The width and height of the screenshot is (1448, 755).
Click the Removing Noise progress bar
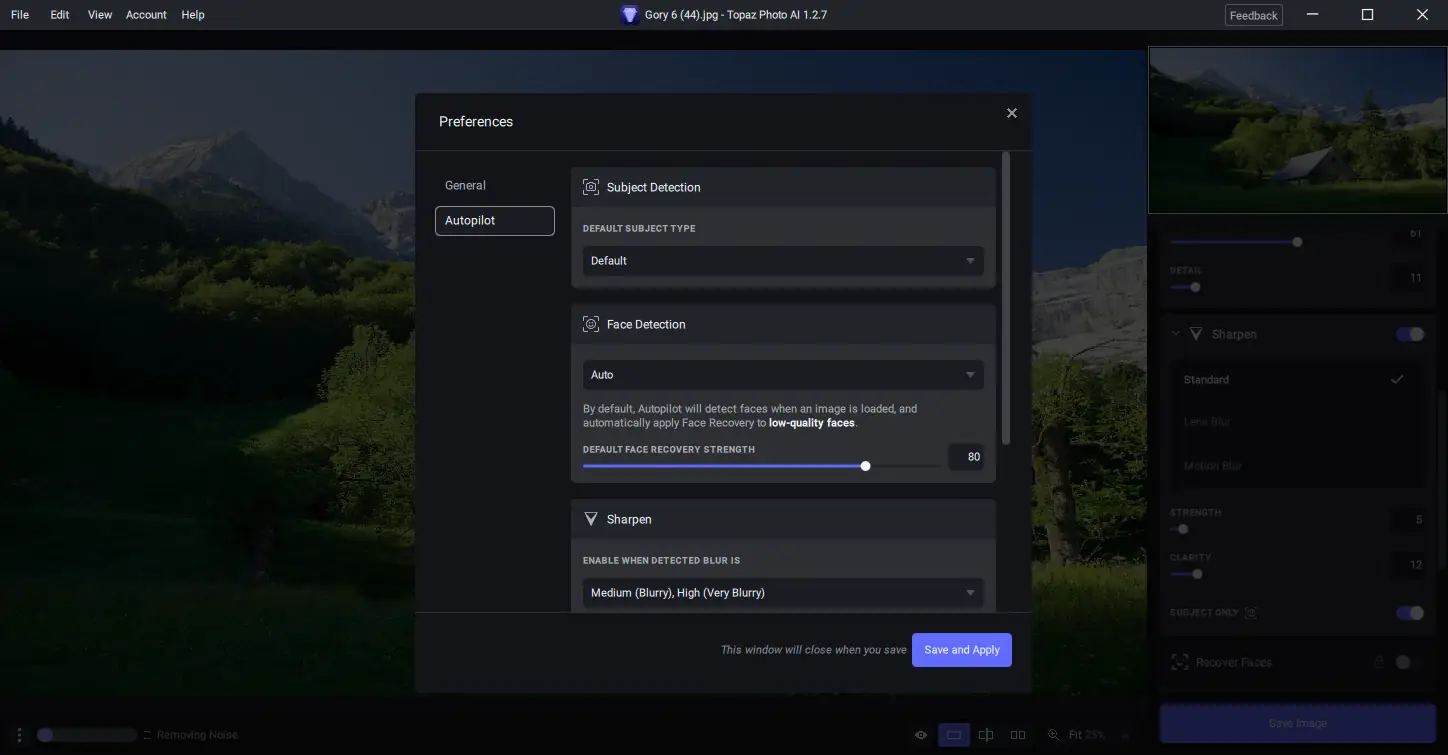[86, 735]
